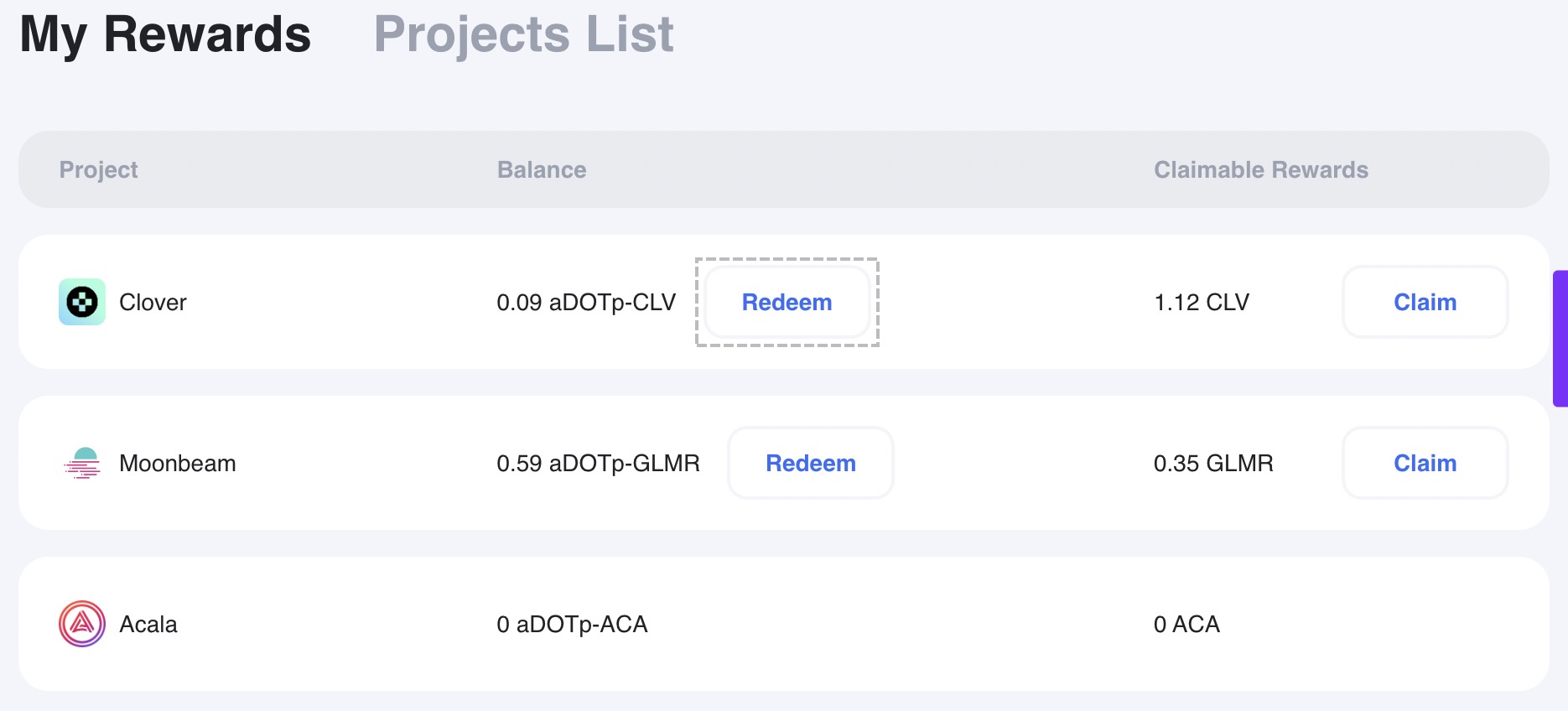
Task: Open the My Rewards tab
Action: [x=165, y=34]
